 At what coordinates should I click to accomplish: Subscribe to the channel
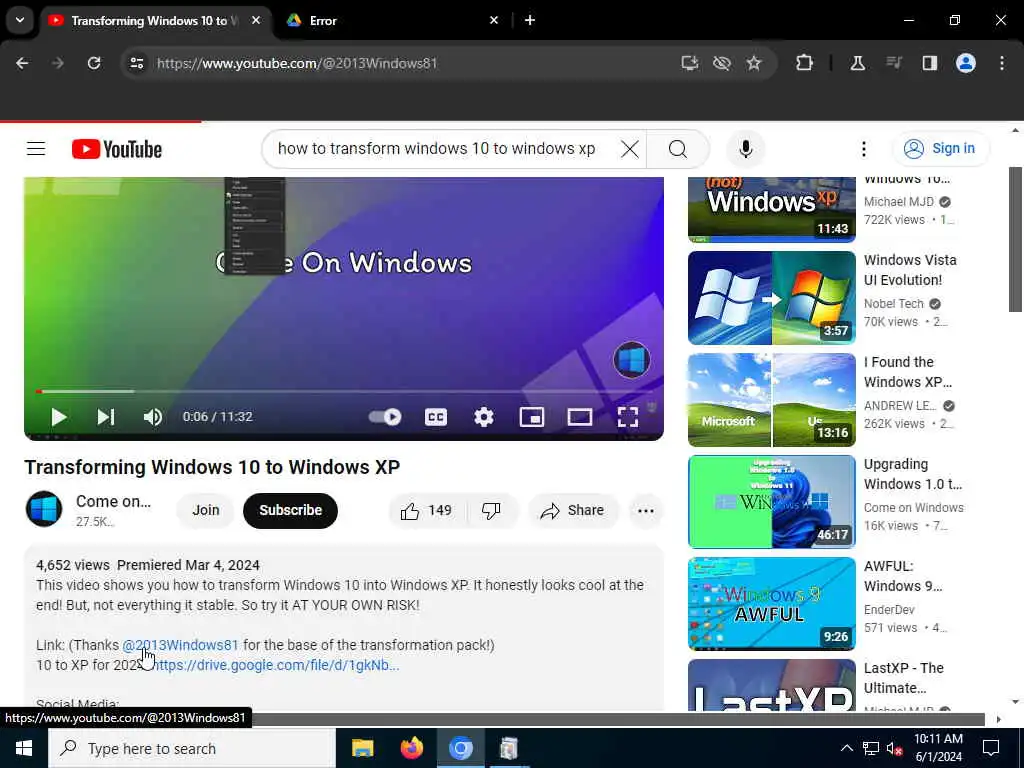[x=291, y=510]
